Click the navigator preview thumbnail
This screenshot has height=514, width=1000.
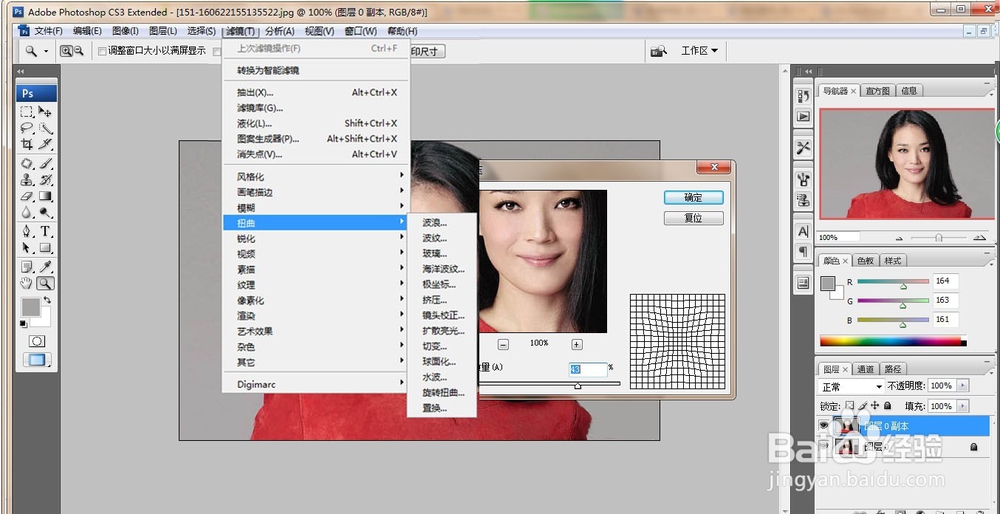click(908, 163)
